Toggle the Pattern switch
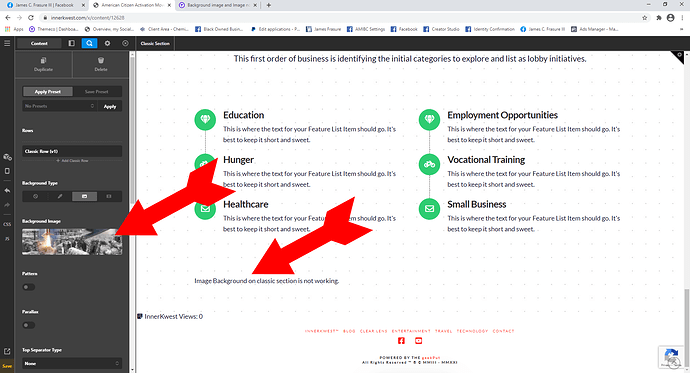 (x=29, y=287)
